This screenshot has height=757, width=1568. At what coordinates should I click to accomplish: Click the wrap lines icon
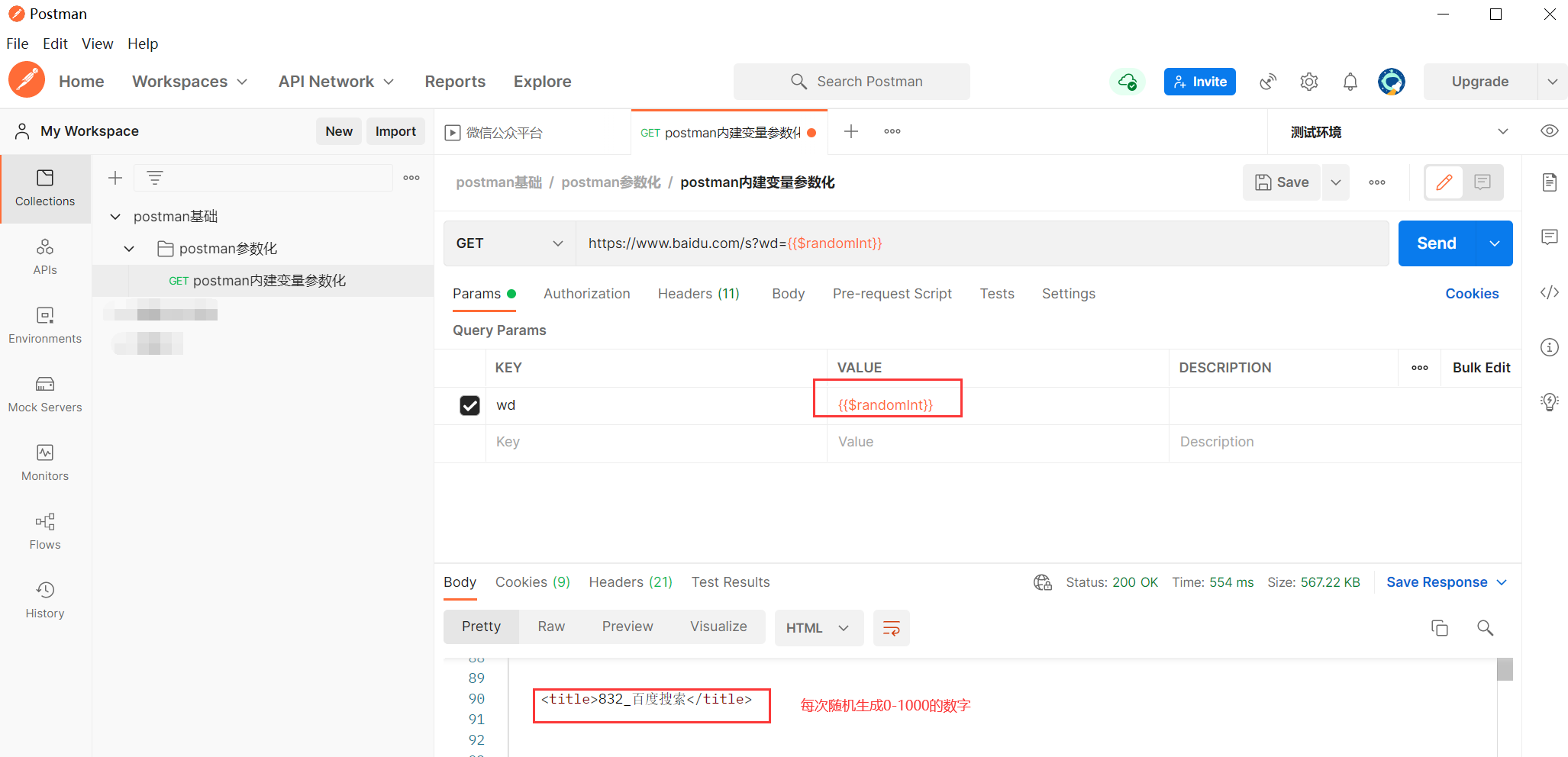click(x=891, y=628)
